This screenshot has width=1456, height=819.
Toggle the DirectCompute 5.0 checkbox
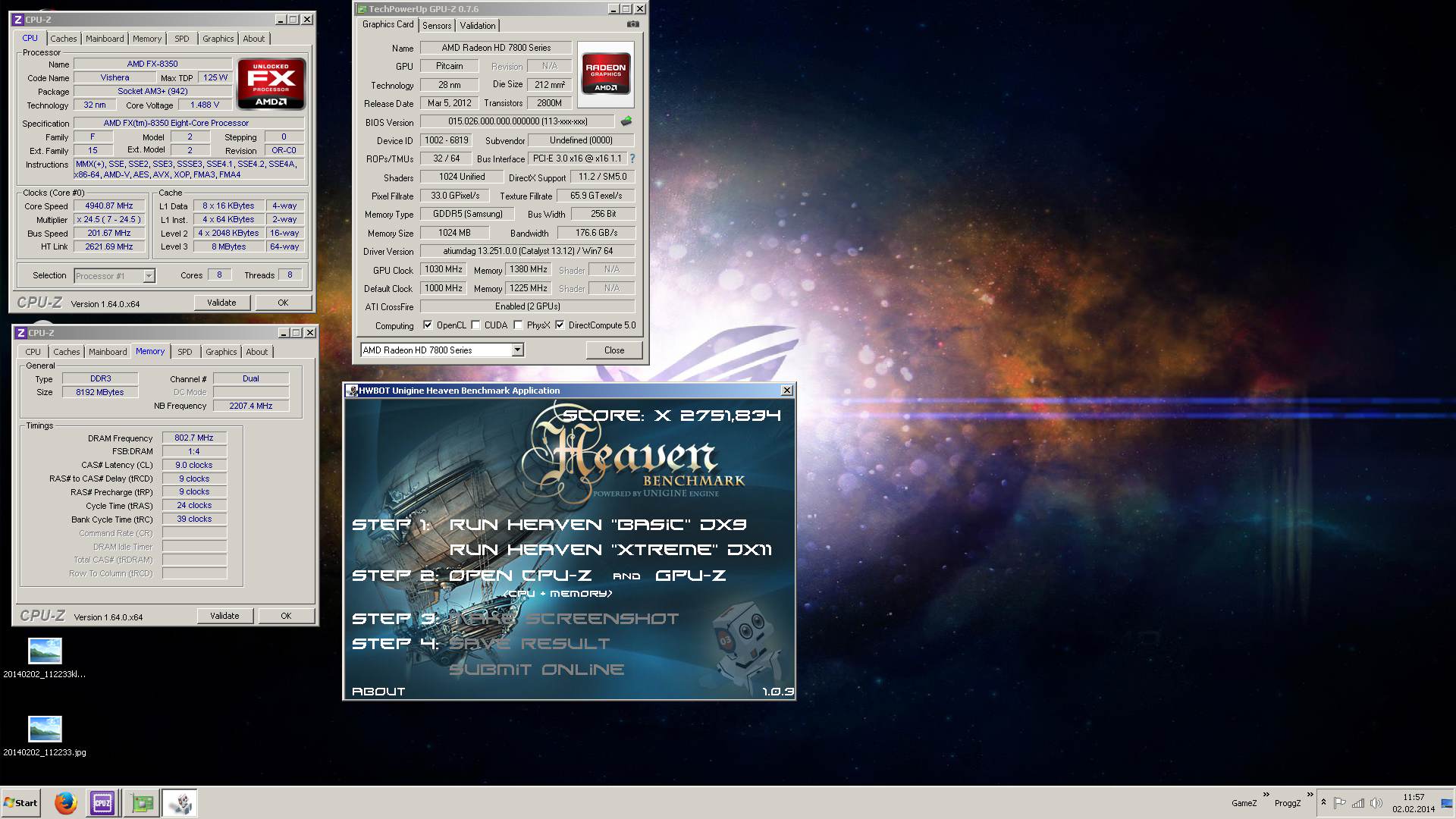coord(560,325)
